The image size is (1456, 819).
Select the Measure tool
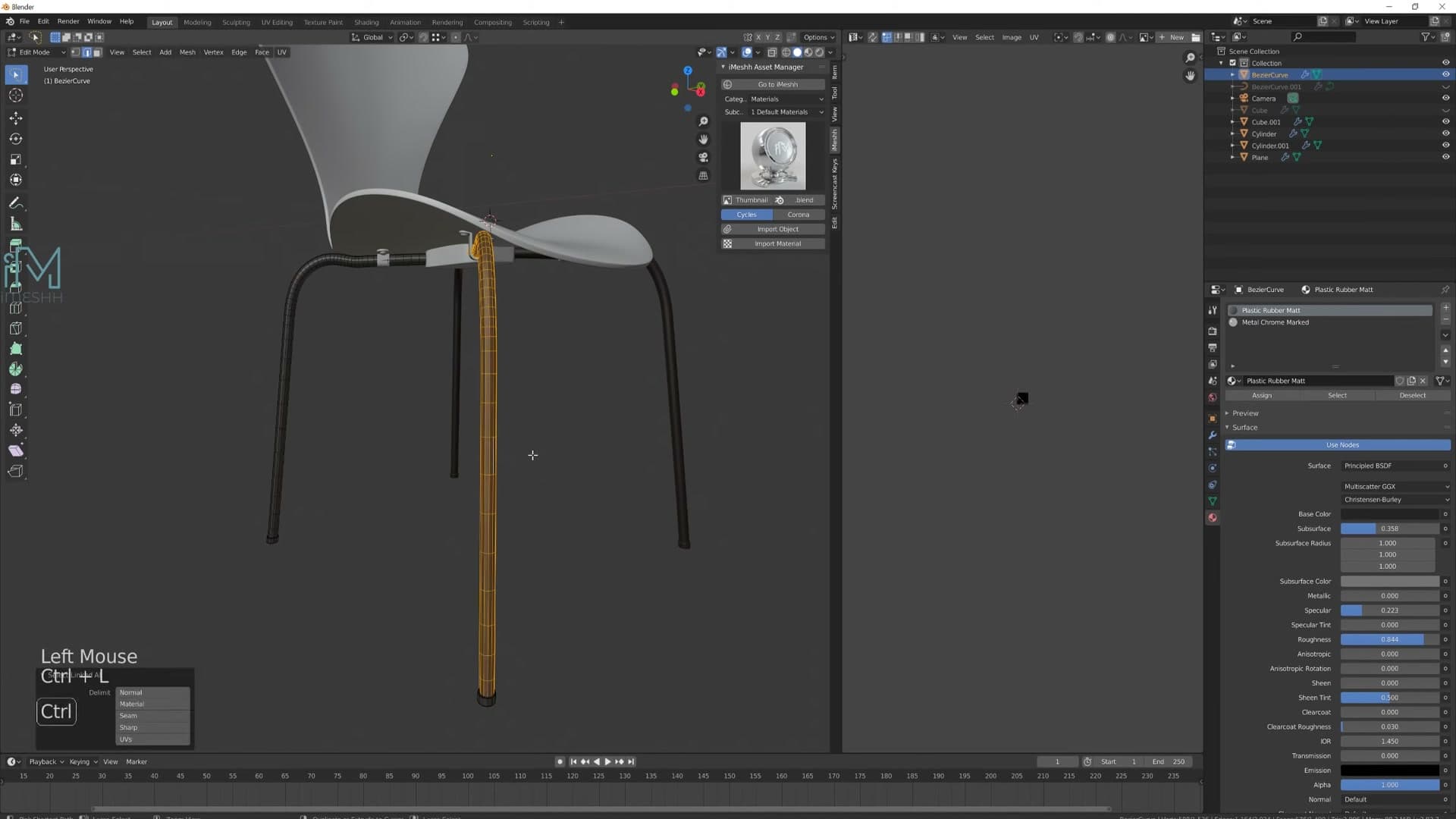tap(16, 224)
